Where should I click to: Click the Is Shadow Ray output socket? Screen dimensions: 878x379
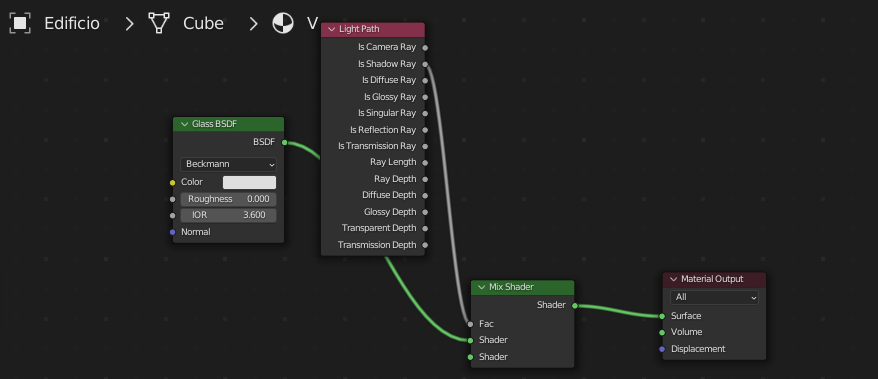point(425,64)
